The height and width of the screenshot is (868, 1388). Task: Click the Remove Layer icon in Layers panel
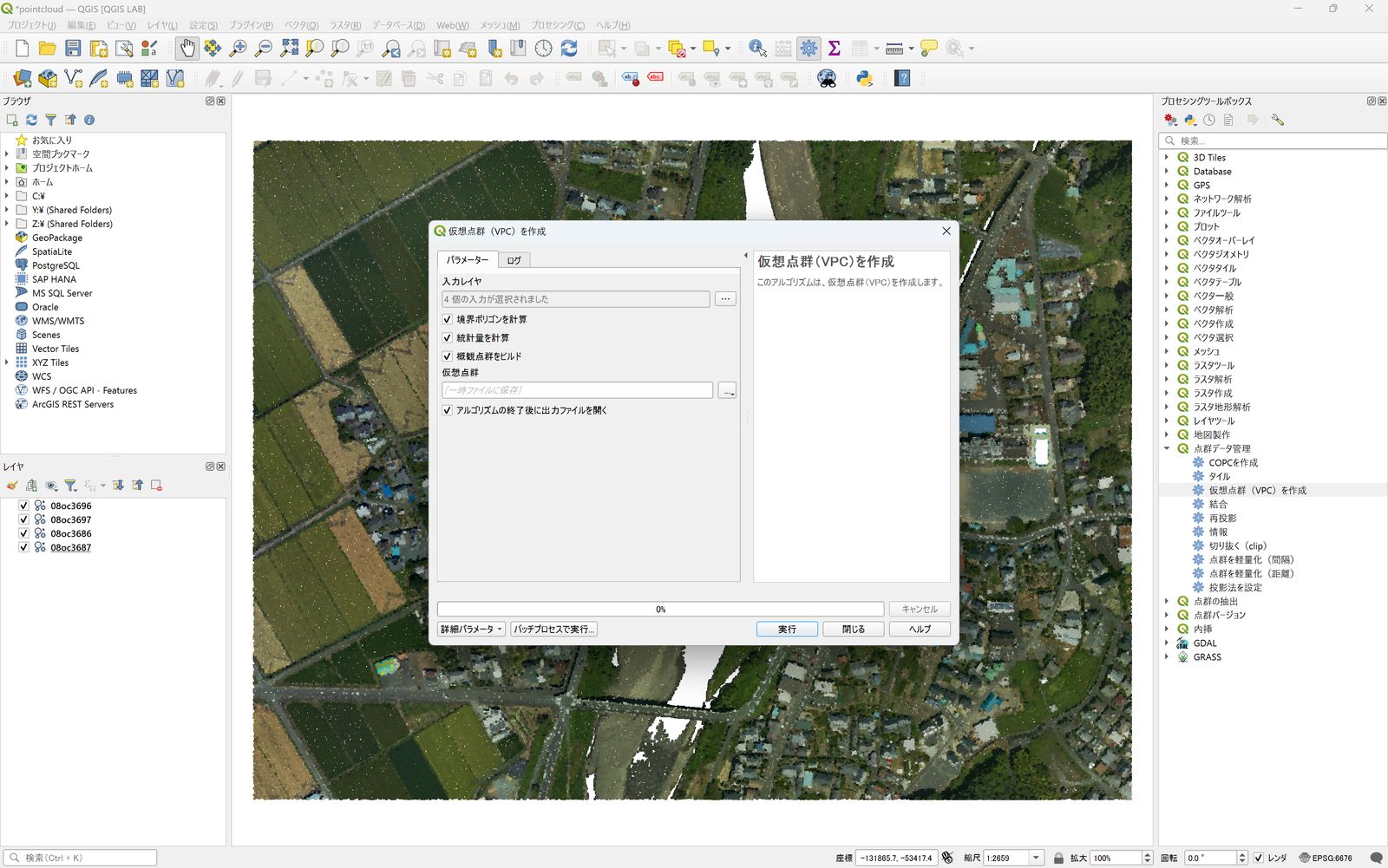pos(156,486)
